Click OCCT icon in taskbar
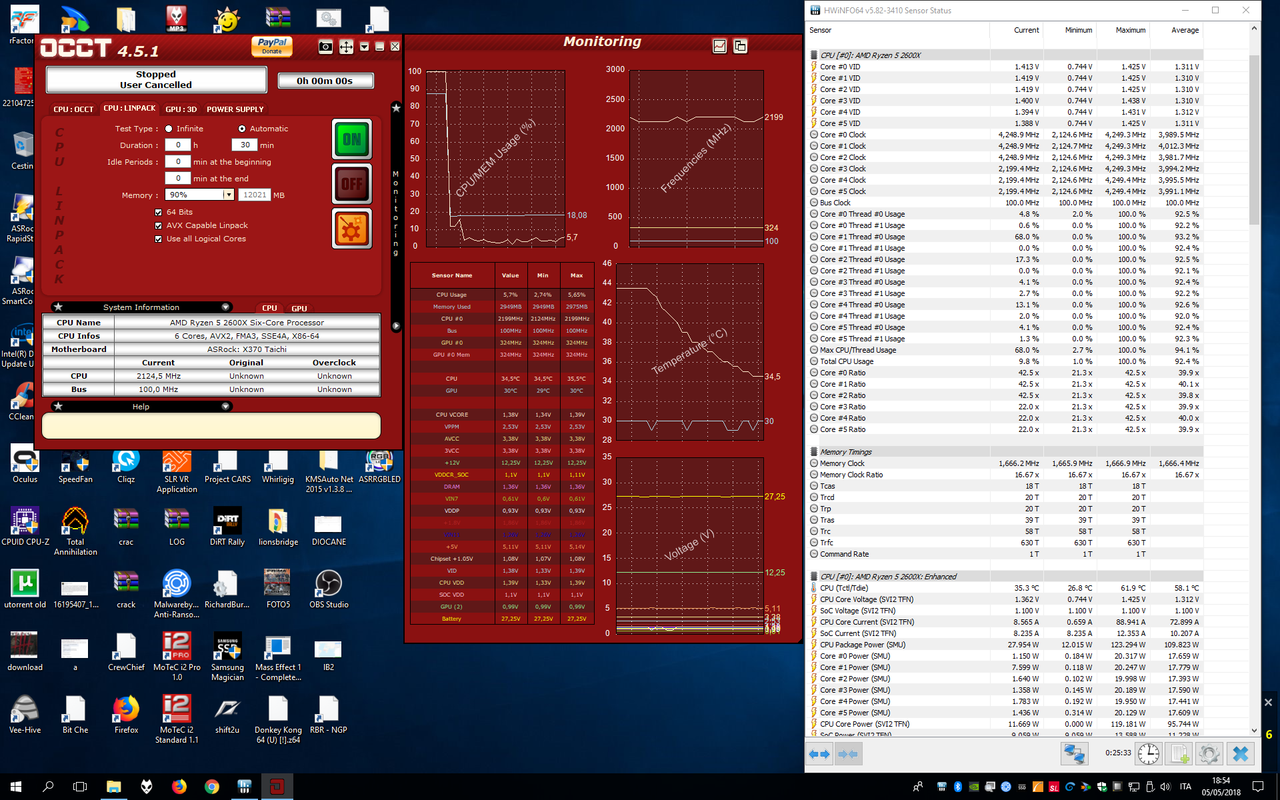The image size is (1280, 800). [276, 786]
